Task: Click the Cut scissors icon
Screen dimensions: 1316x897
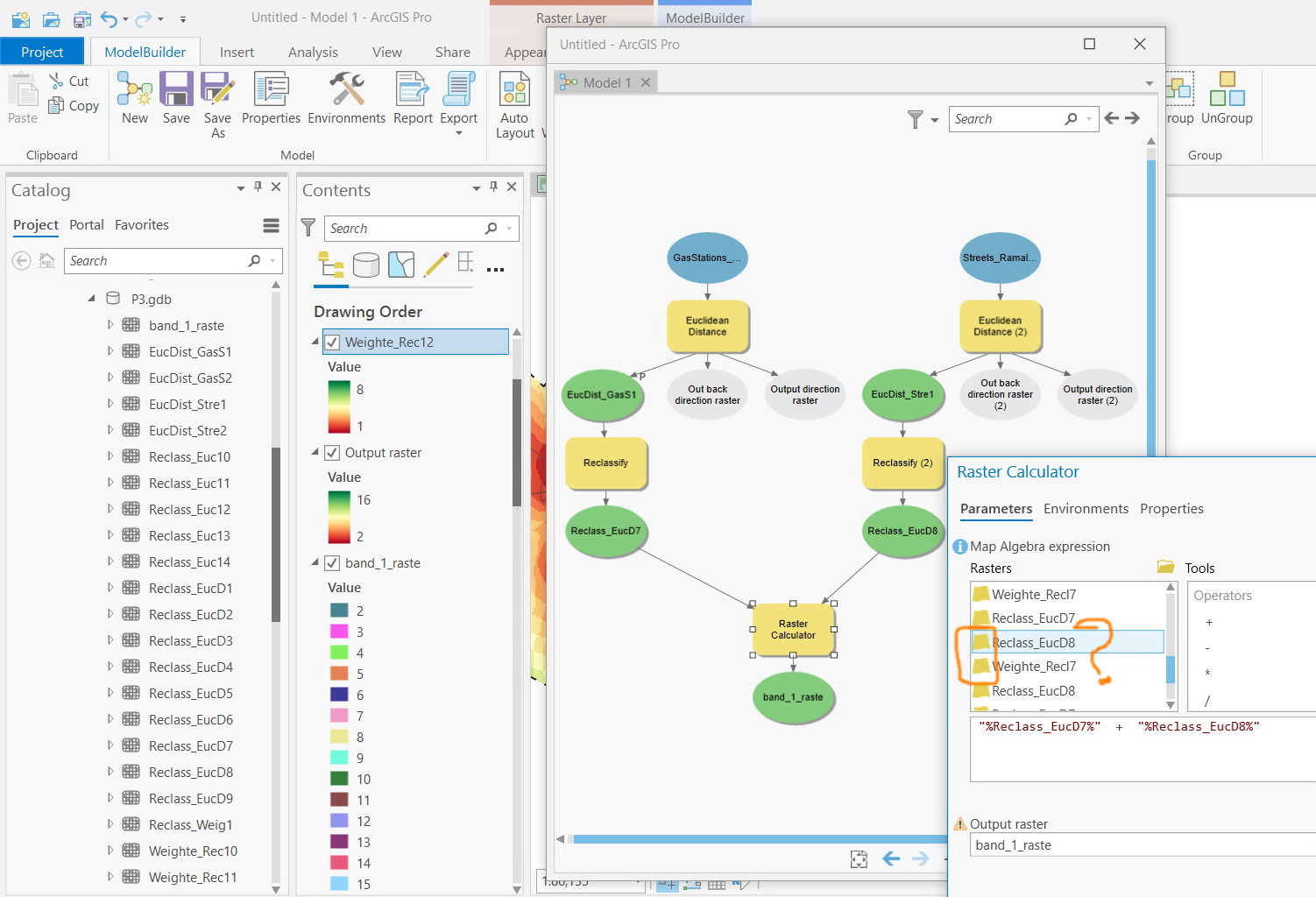Action: 56,81
